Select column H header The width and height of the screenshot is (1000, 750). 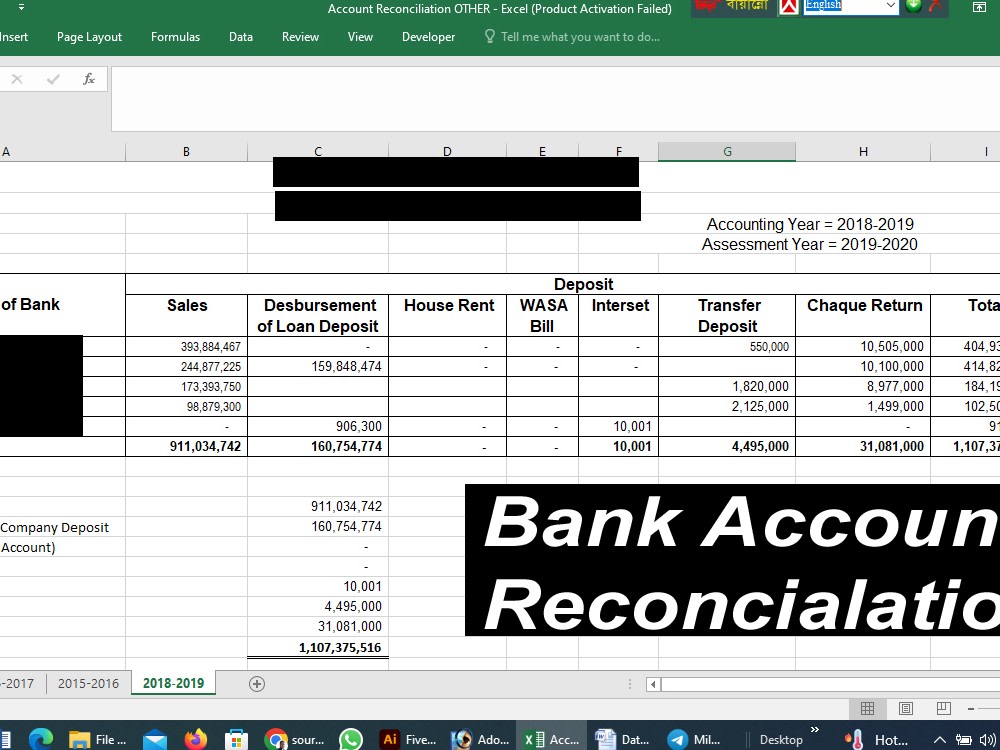(863, 152)
